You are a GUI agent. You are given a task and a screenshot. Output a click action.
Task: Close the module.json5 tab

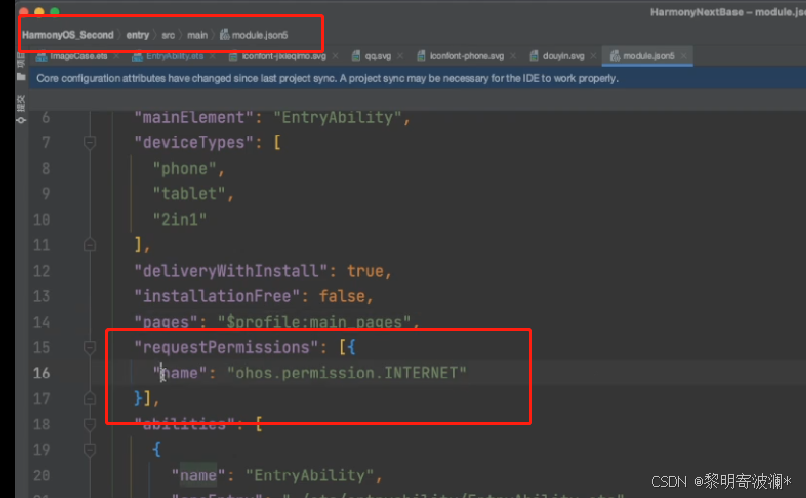[683, 56]
